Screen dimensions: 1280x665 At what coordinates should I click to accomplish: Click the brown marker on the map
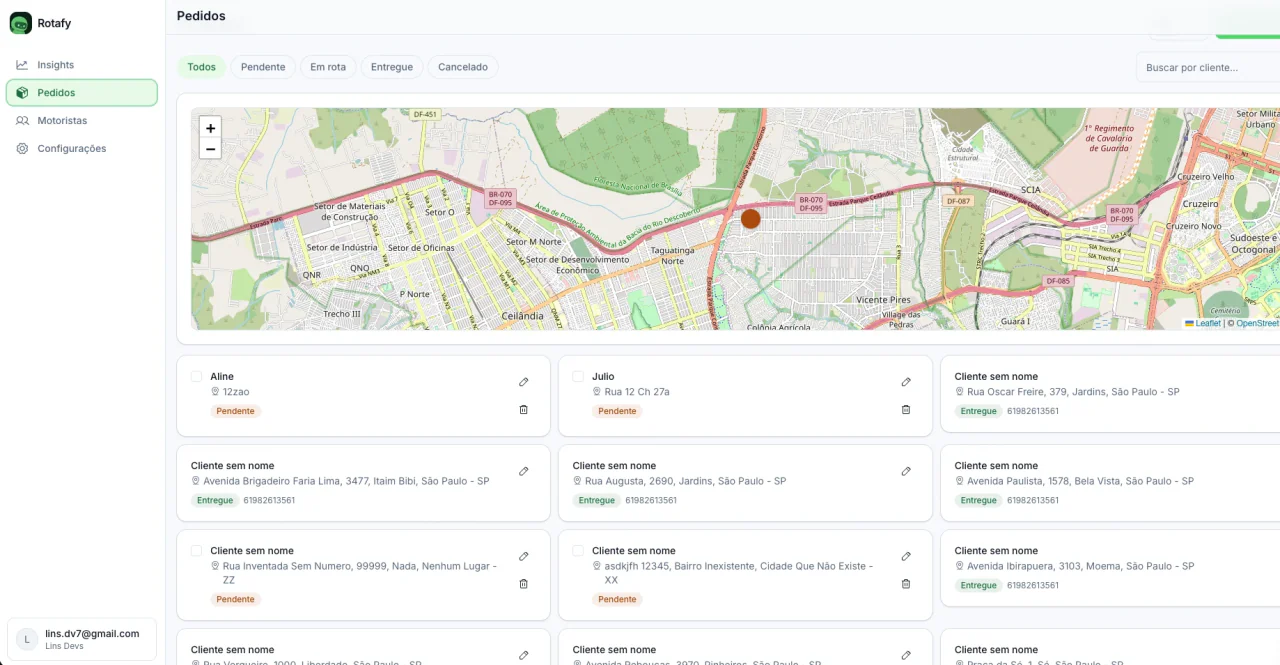[751, 219]
